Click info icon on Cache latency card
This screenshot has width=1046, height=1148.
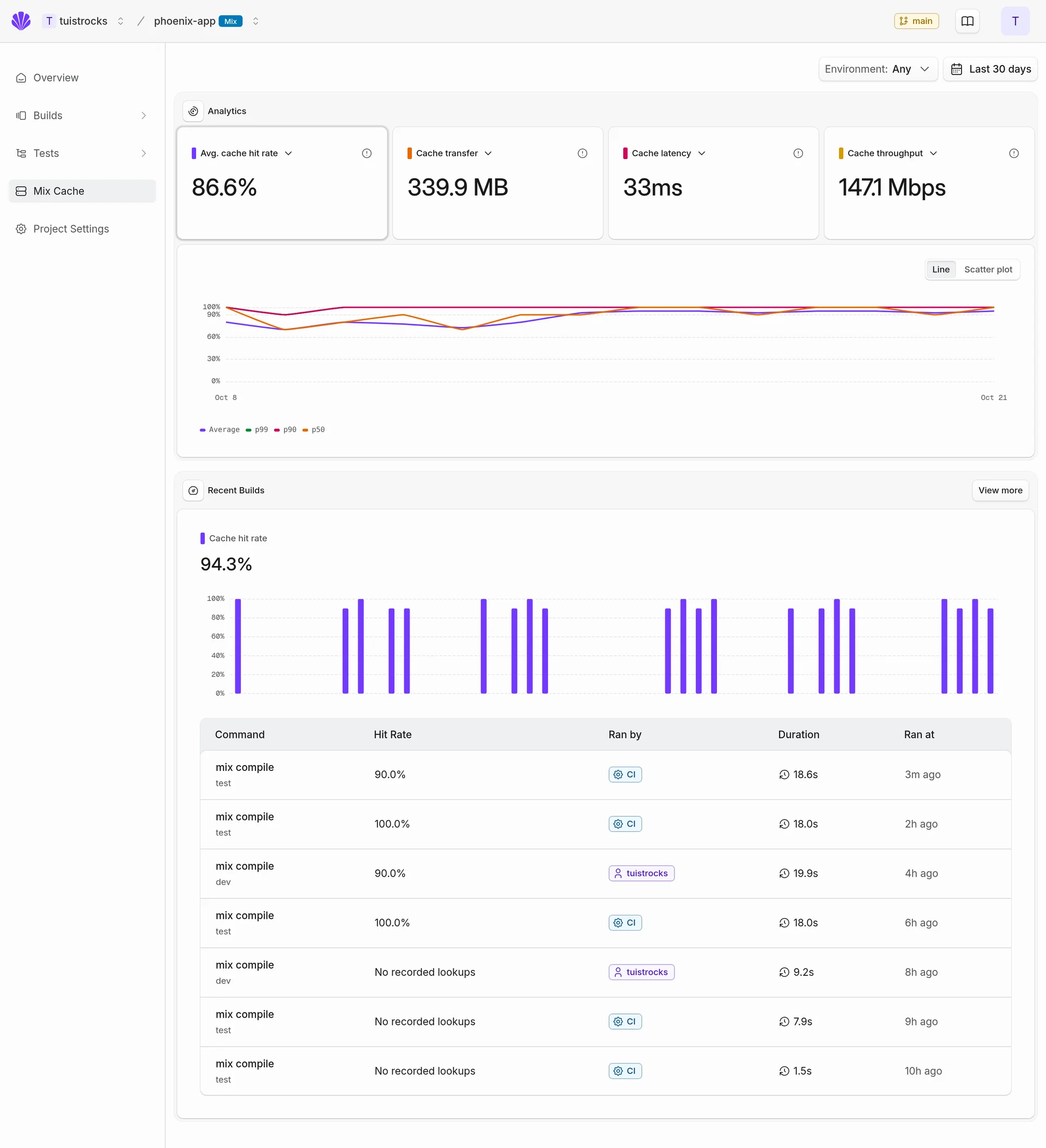[798, 153]
